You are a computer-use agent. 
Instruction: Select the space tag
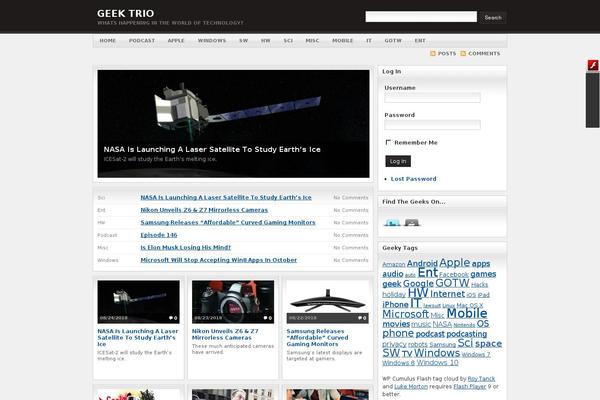(x=488, y=344)
